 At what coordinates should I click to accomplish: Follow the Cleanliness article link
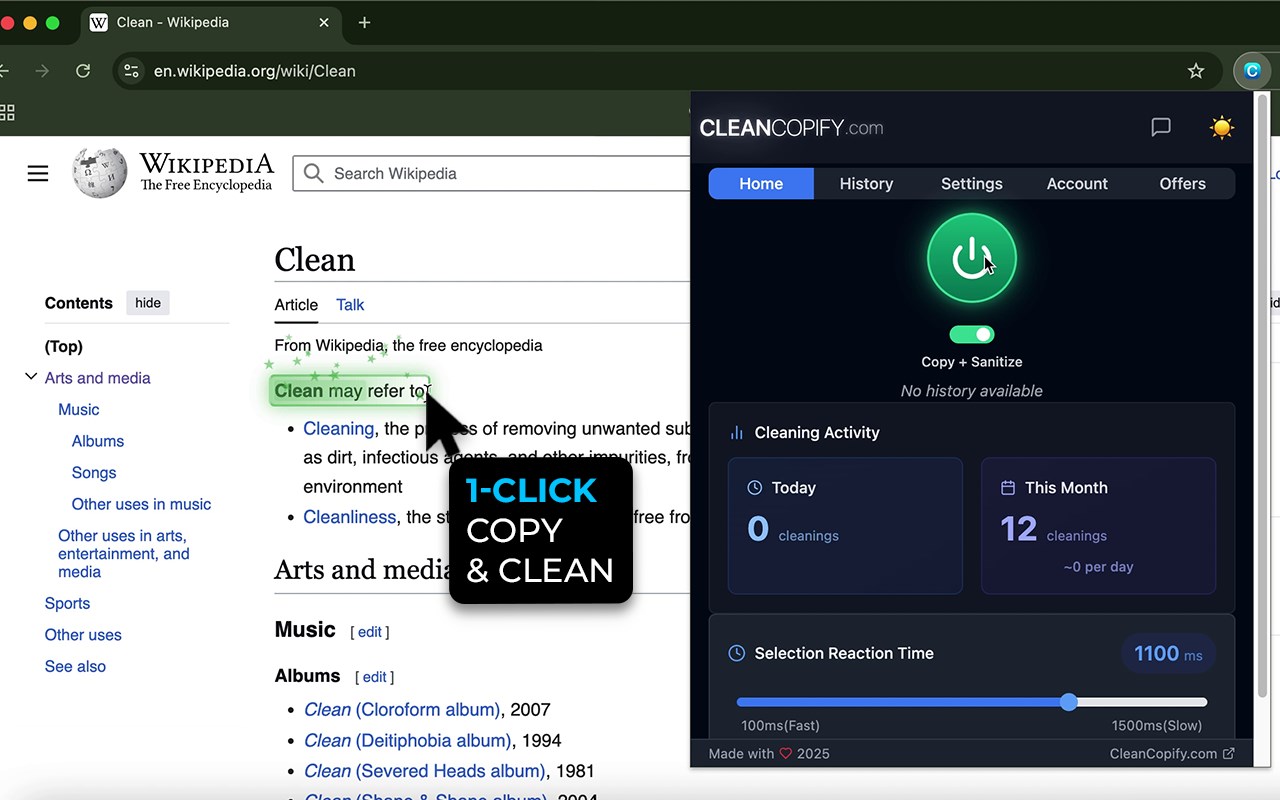350,517
